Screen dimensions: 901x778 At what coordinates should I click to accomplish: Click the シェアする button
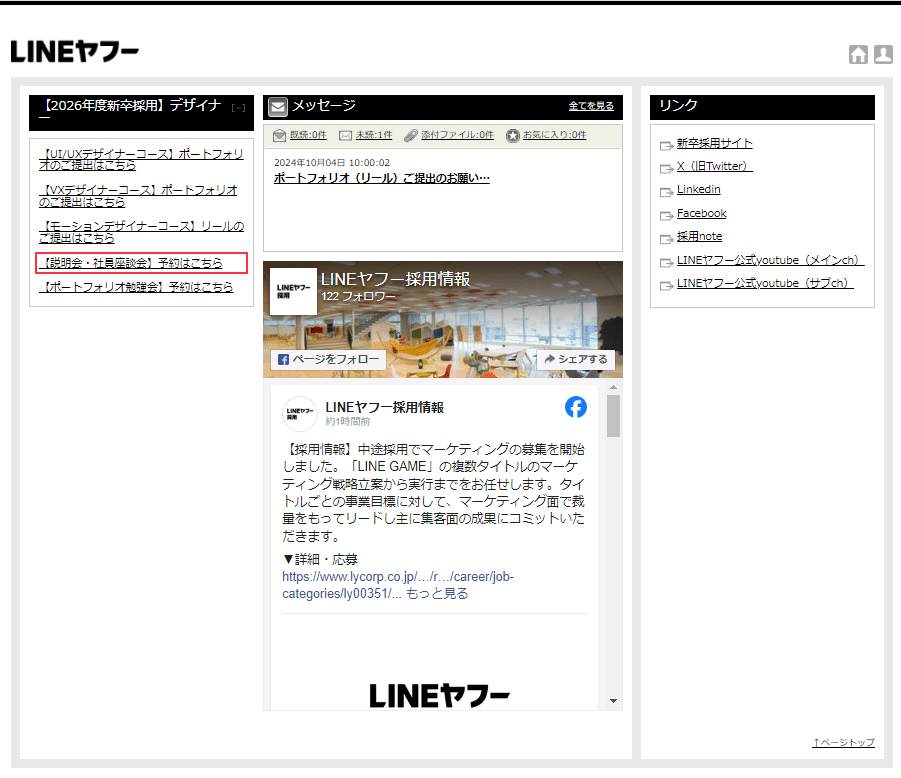[x=576, y=359]
